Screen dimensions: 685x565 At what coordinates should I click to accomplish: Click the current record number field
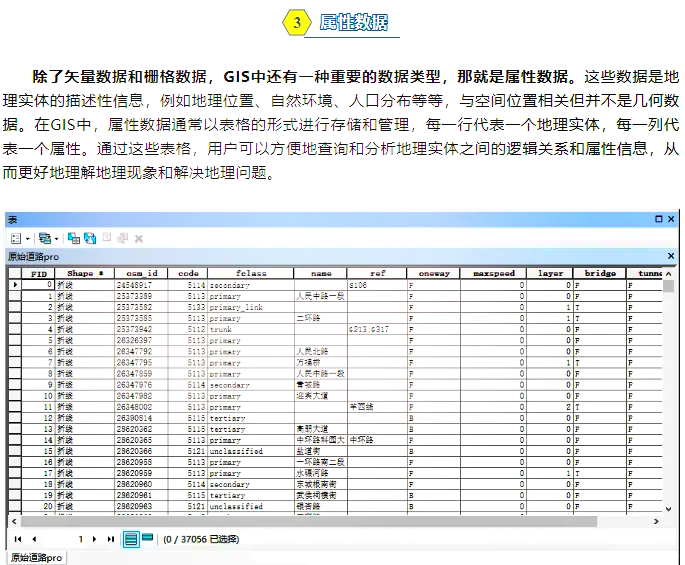click(x=63, y=539)
